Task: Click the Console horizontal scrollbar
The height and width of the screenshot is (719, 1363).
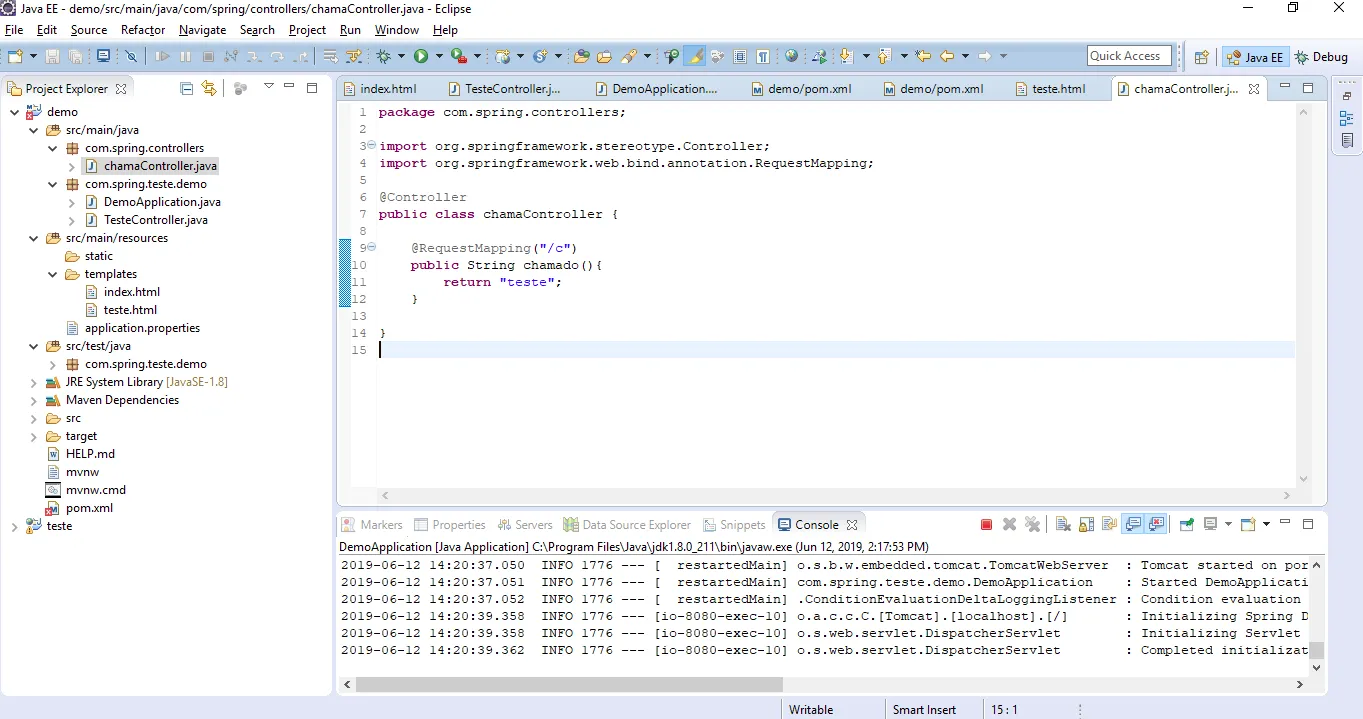Action: pyautogui.click(x=568, y=684)
